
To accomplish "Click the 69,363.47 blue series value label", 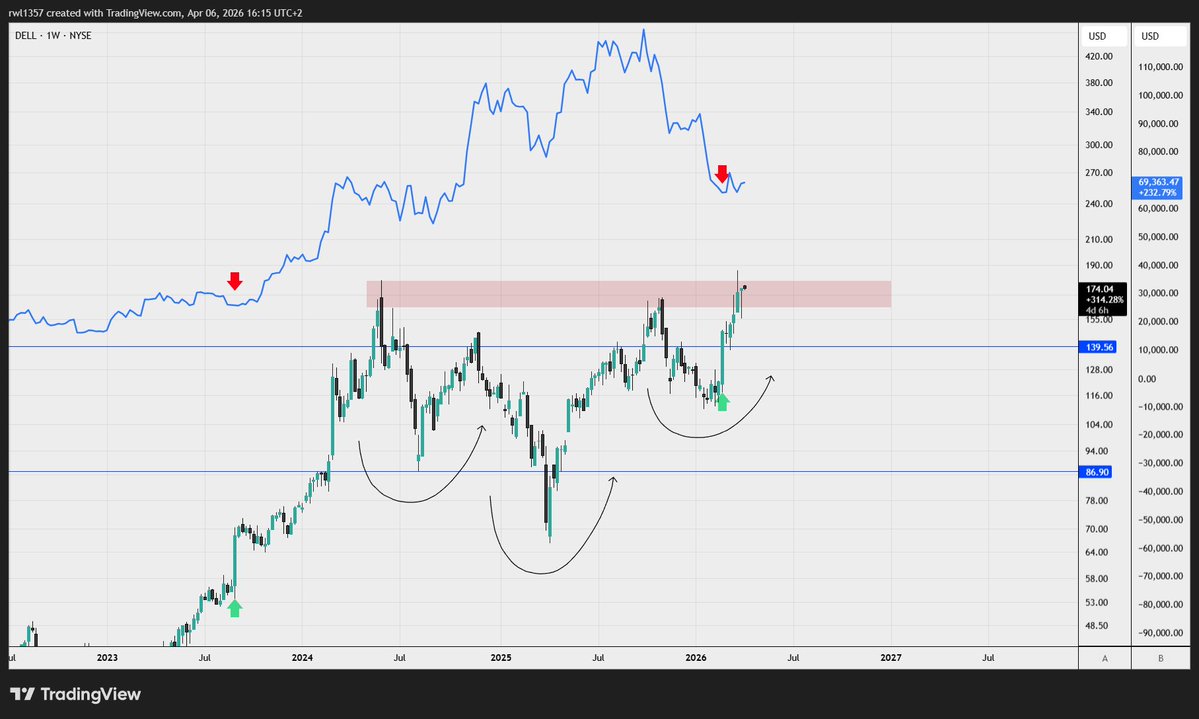I will click(x=1158, y=182).
